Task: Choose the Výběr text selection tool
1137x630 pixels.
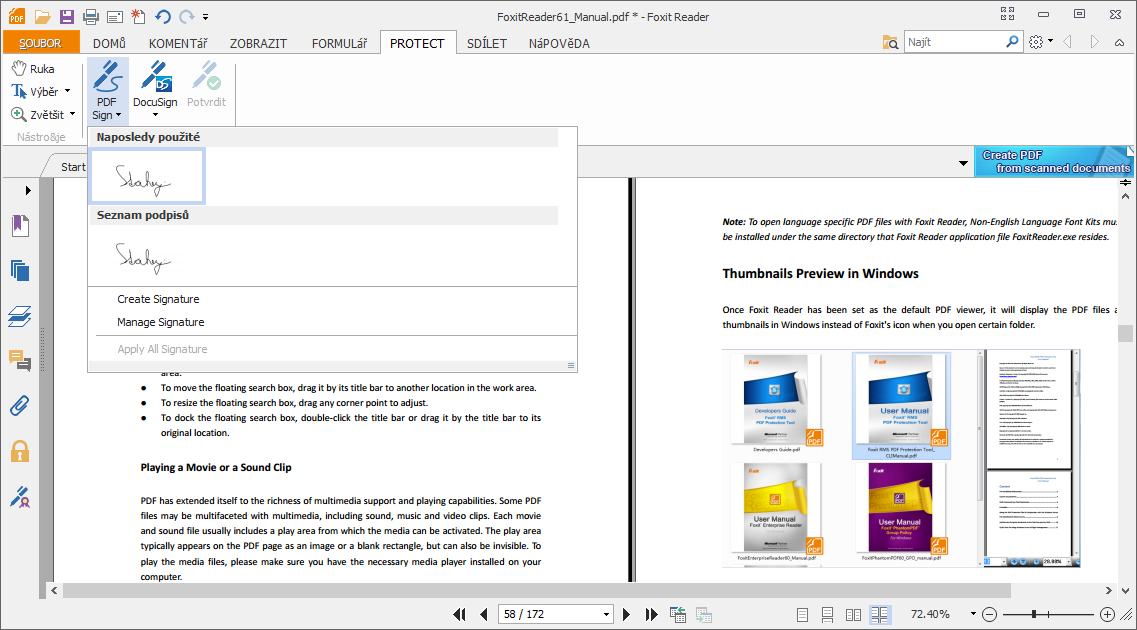Action: 35,91
